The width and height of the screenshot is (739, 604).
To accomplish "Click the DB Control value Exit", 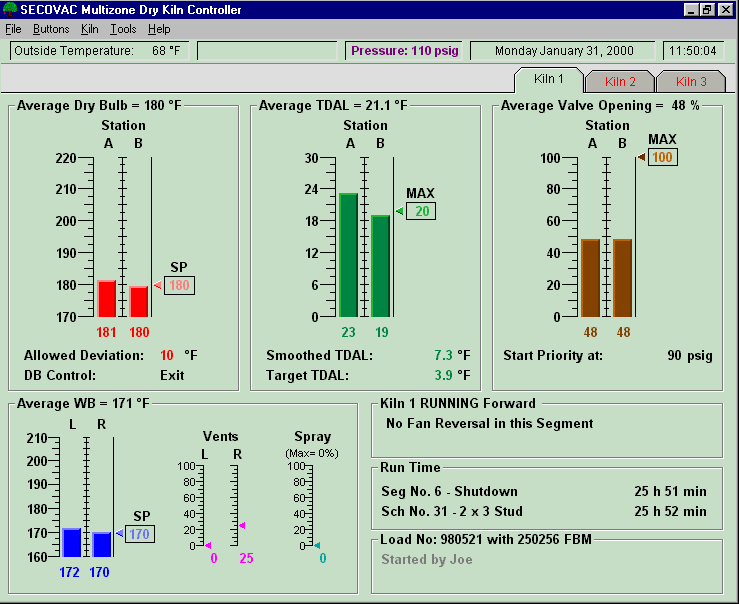I will point(172,375).
